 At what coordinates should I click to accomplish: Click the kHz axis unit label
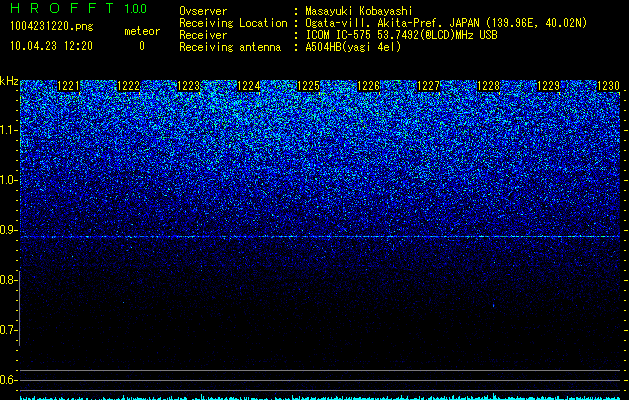(x=9, y=81)
